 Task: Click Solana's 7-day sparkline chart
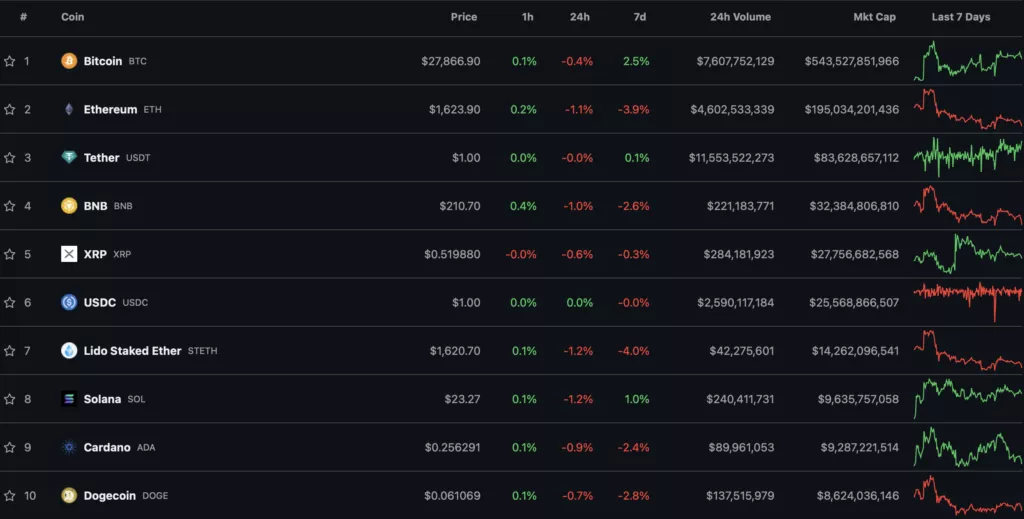pyautogui.click(x=968, y=399)
